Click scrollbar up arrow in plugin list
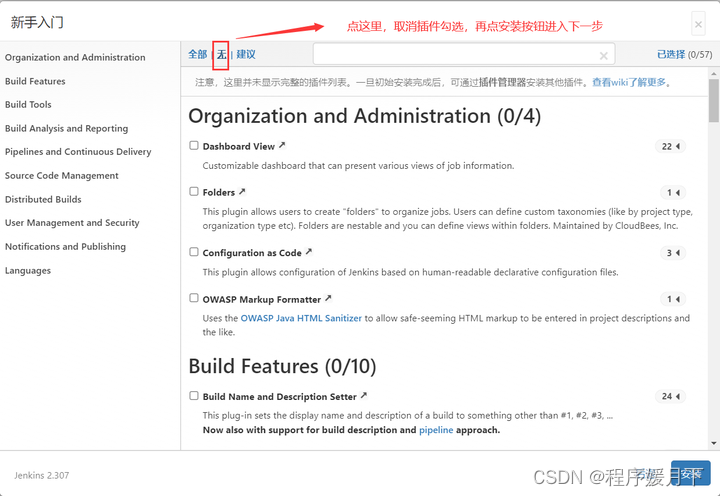 pos(714,73)
